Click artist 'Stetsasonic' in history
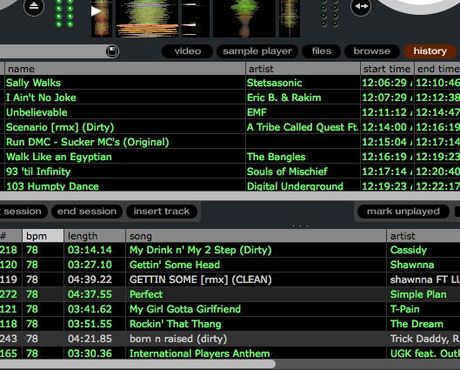This screenshot has width=460, height=370. [x=274, y=83]
